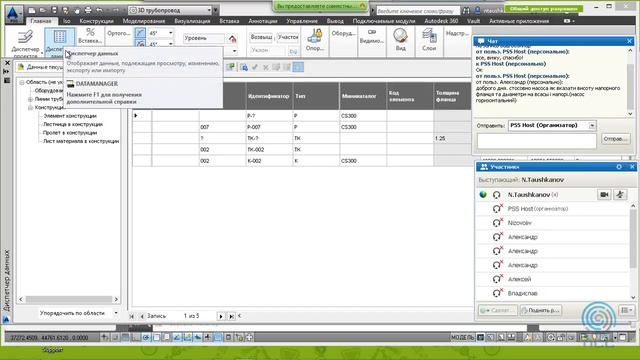Open the Моделирование ribbon tab
This screenshot has width=640, height=360.
point(144,21)
